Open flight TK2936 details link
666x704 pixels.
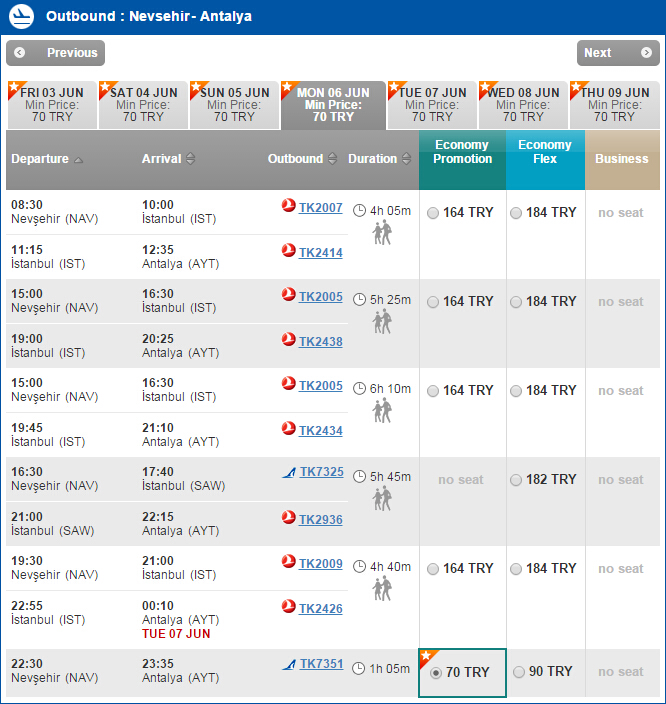tap(320, 520)
